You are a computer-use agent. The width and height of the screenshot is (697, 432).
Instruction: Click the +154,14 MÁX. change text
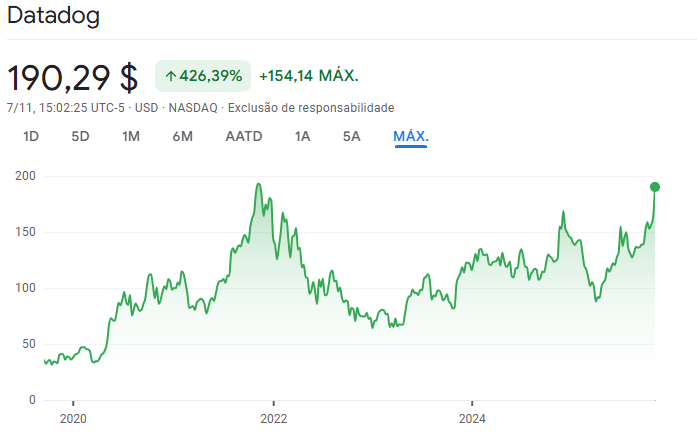click(x=308, y=76)
